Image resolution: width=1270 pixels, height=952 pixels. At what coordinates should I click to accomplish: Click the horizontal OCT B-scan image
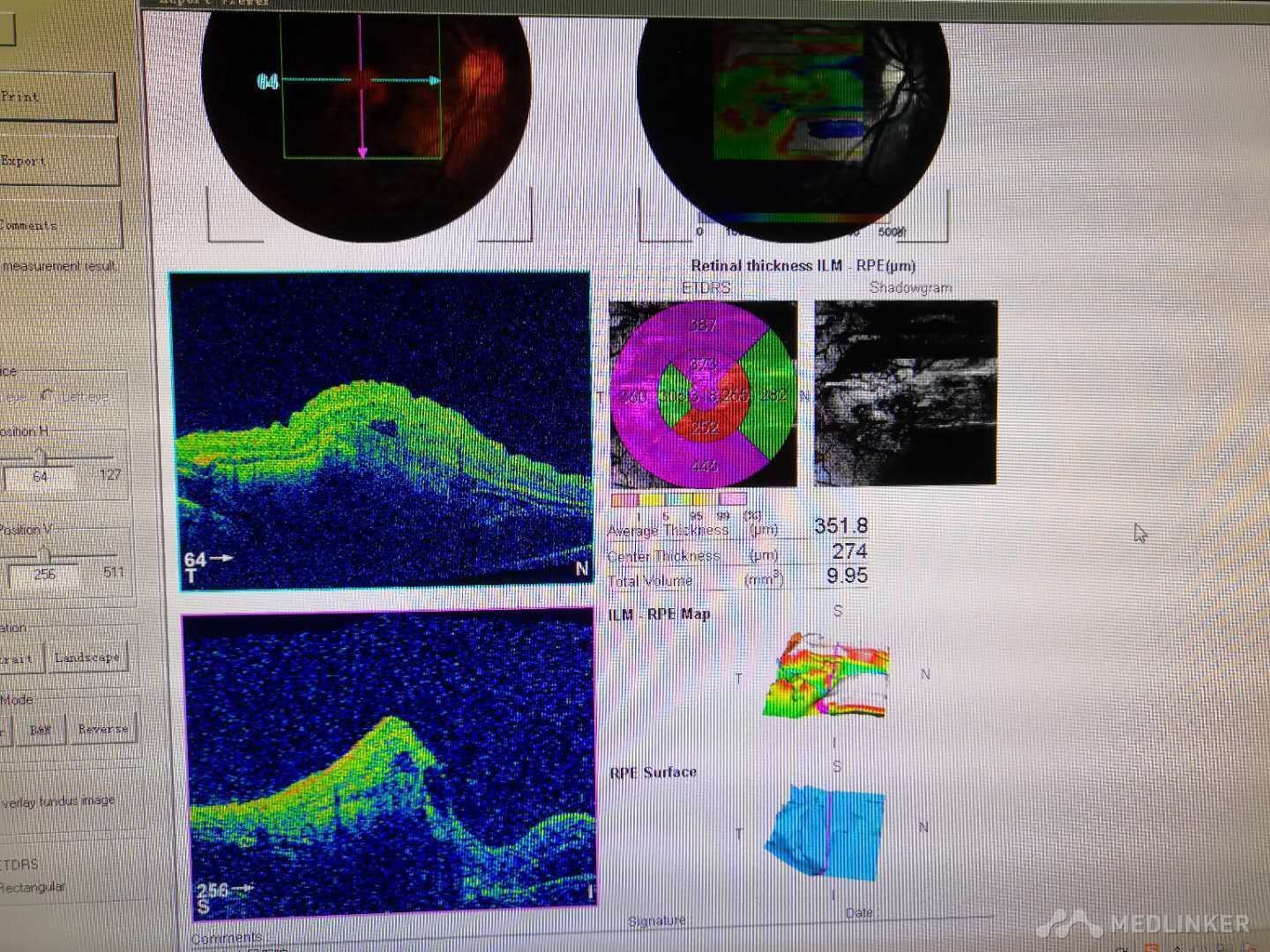click(x=381, y=429)
